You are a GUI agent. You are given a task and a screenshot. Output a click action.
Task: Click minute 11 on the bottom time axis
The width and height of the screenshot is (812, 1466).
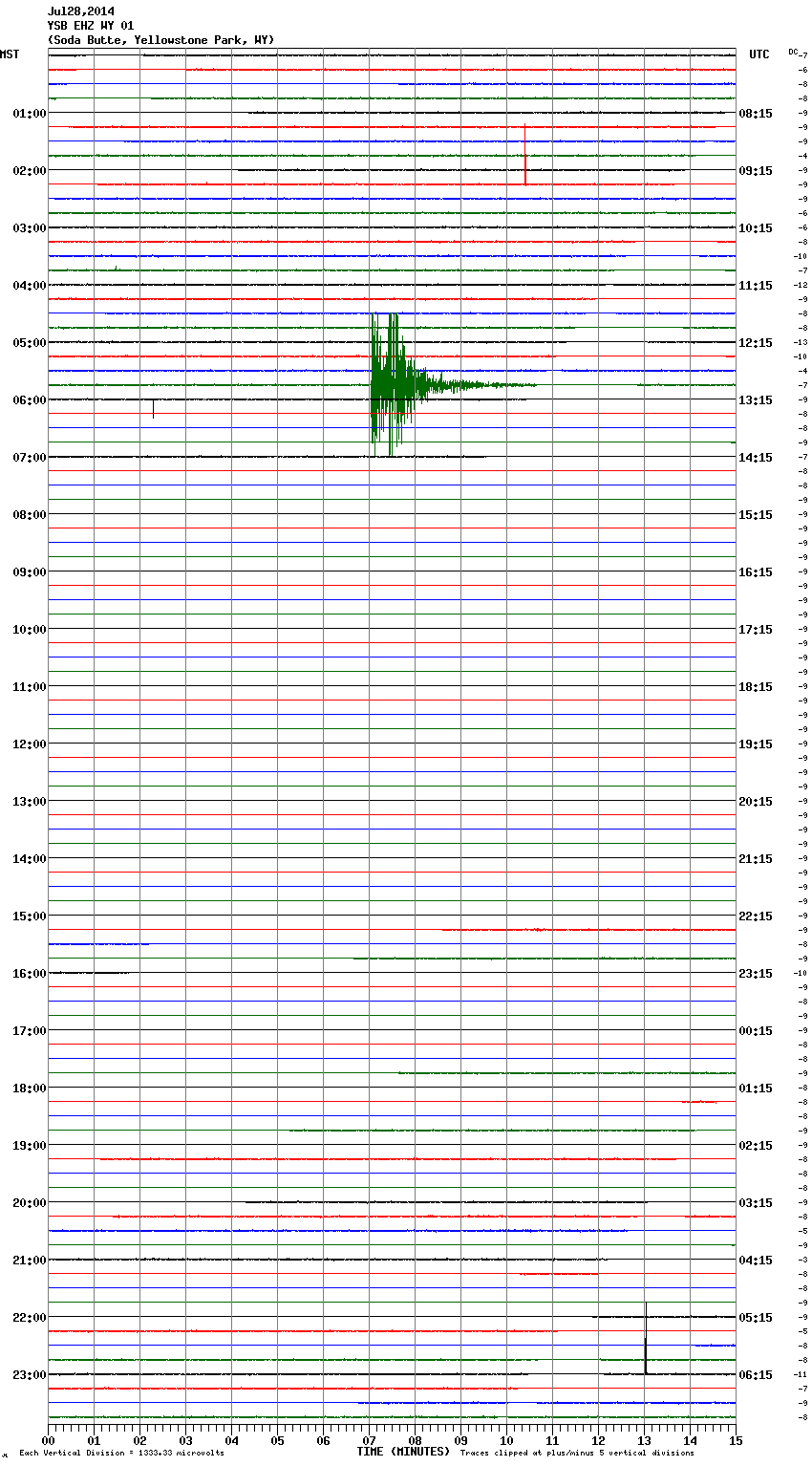(552, 1440)
